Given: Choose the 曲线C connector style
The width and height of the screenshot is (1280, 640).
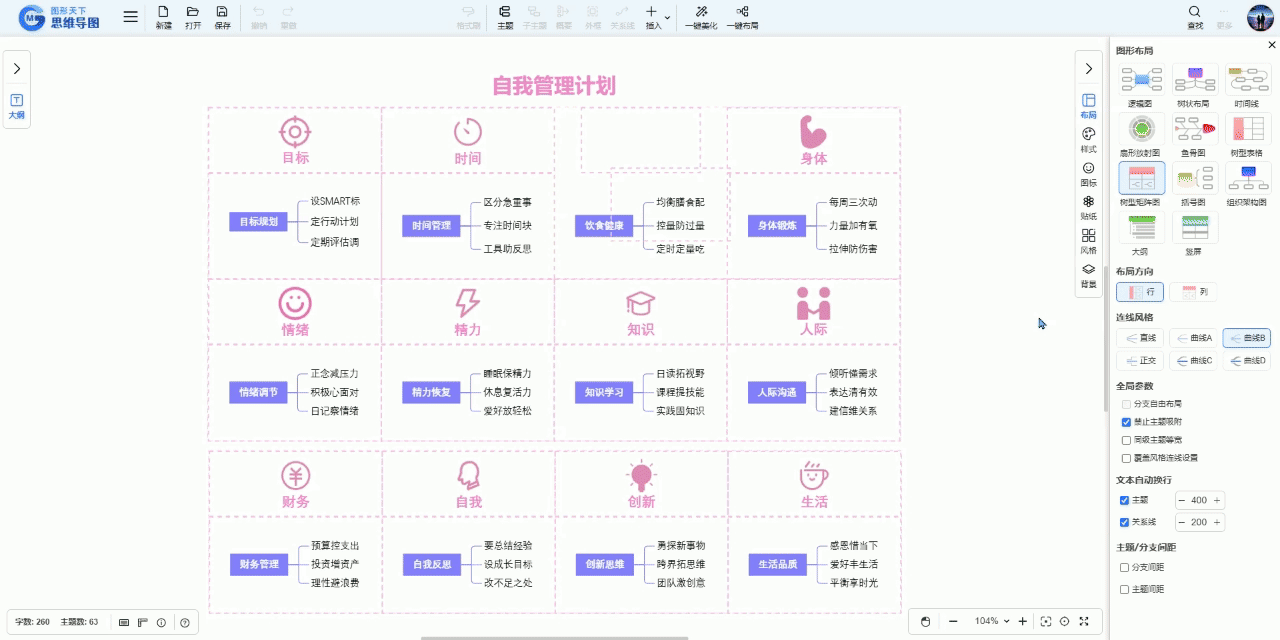Looking at the screenshot, I should [1193, 361].
